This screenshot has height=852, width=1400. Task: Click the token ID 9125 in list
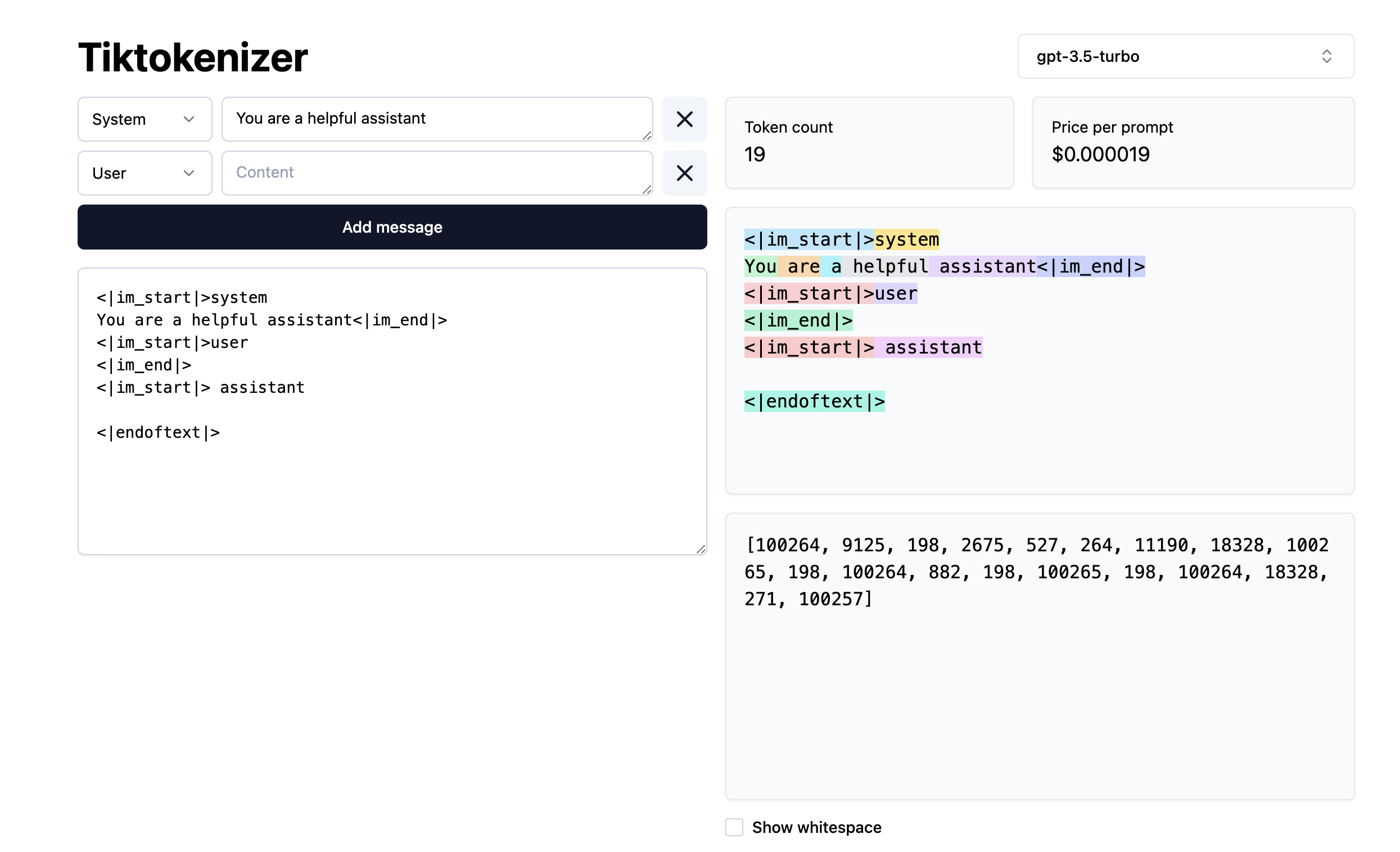(862, 545)
